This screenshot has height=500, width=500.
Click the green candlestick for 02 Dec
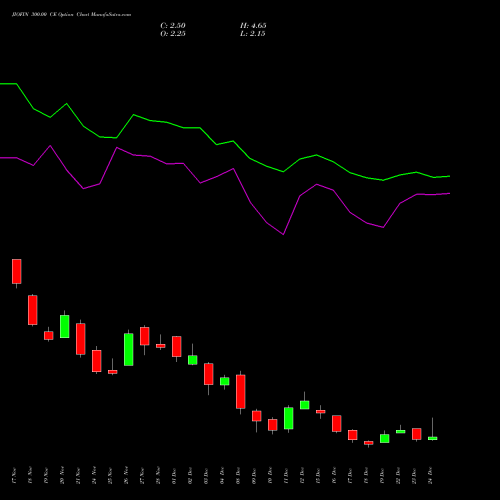[193, 360]
